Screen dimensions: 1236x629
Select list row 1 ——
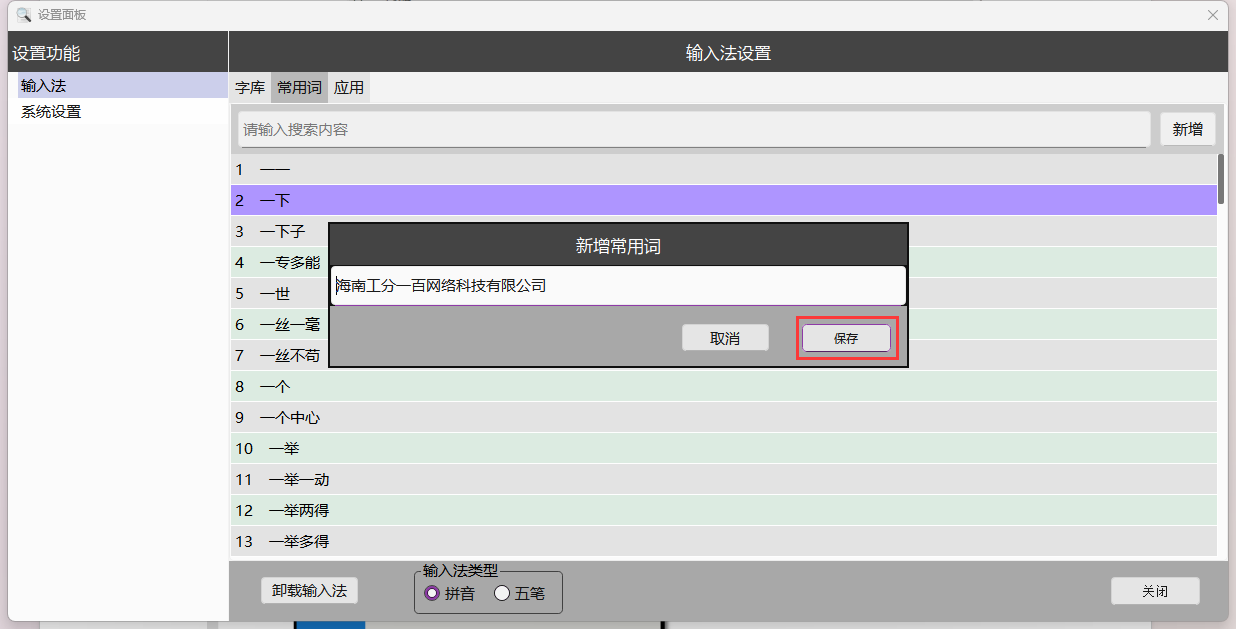pos(723,169)
